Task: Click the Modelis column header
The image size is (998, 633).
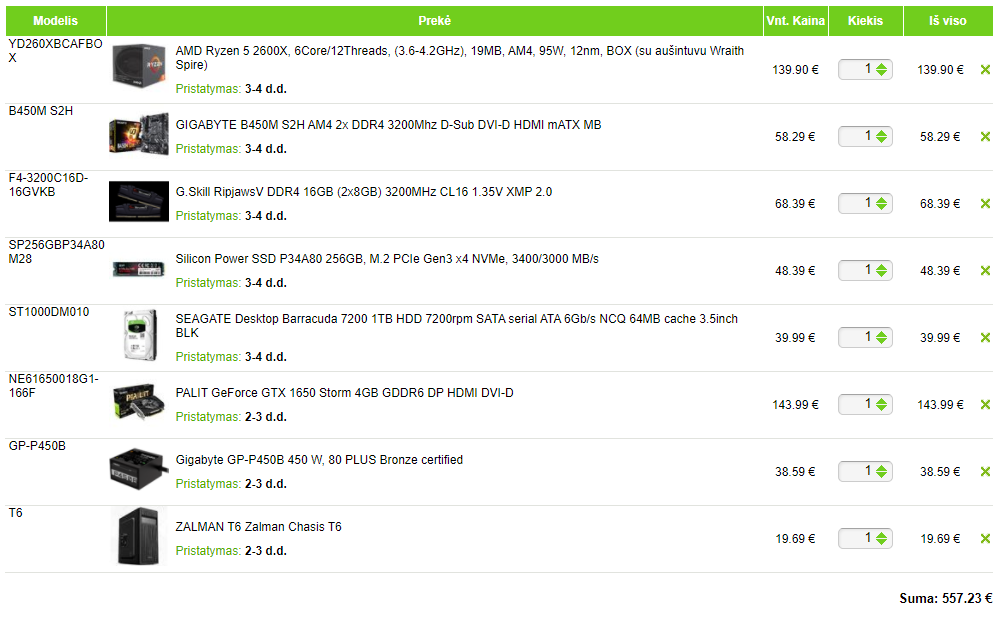Action: point(55,21)
